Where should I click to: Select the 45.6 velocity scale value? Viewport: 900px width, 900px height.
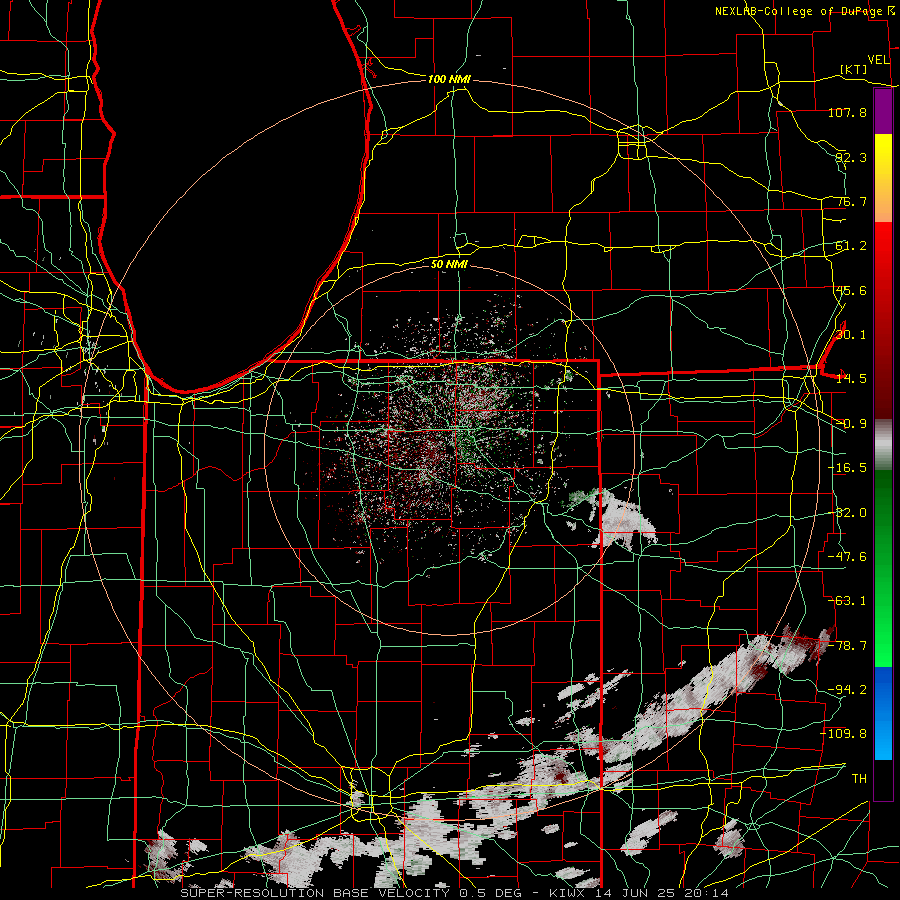pos(851,290)
